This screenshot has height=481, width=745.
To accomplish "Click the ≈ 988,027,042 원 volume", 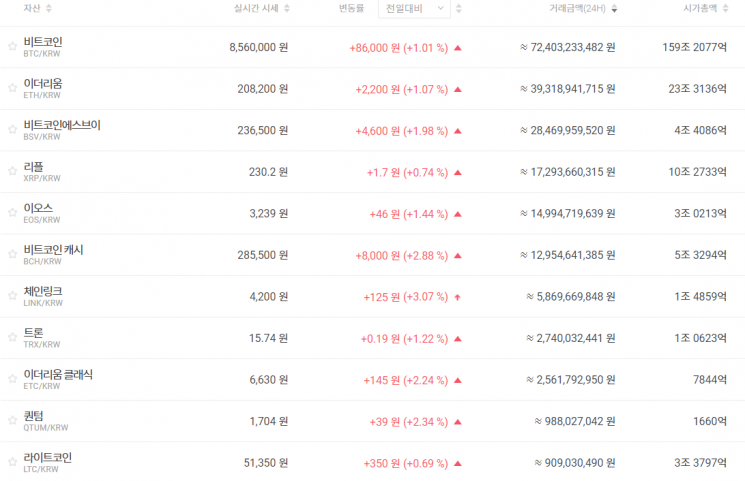I will coord(575,421).
